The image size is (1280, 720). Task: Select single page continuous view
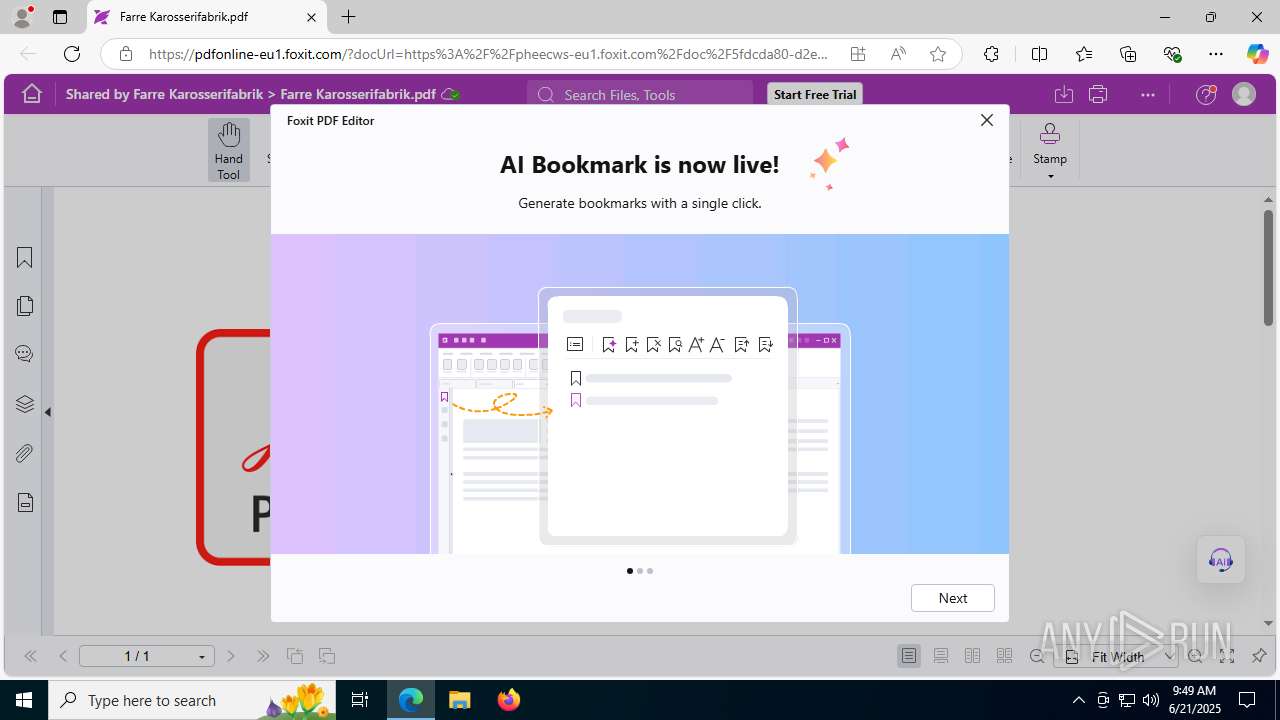point(941,656)
